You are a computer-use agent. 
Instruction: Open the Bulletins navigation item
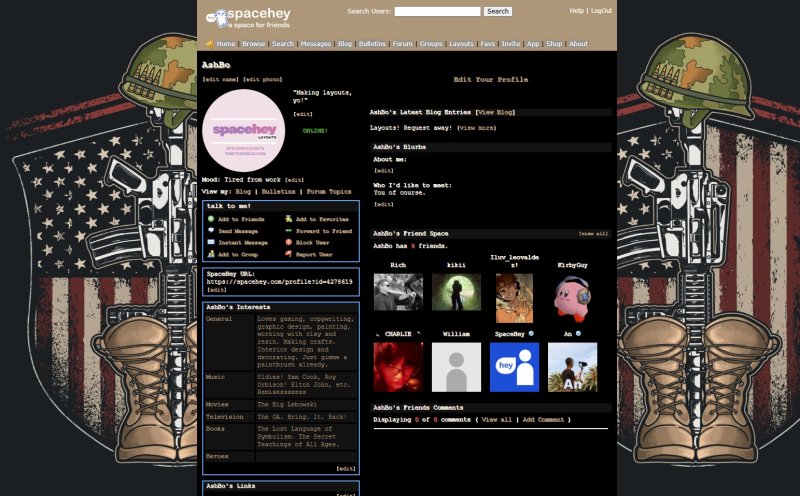coord(372,44)
